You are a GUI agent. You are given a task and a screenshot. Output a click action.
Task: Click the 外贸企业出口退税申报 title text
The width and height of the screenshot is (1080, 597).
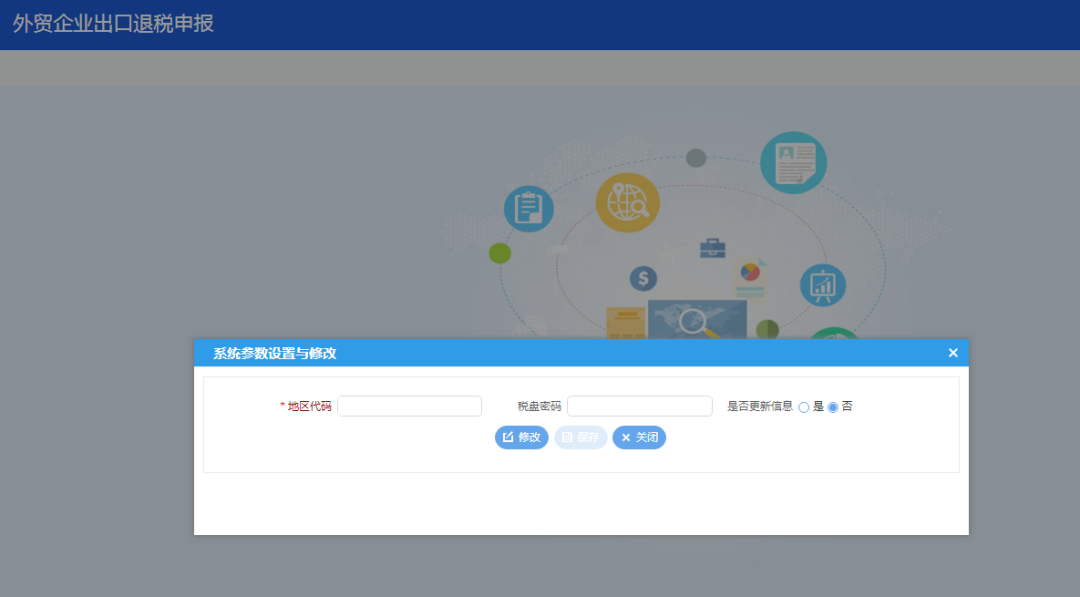[113, 23]
